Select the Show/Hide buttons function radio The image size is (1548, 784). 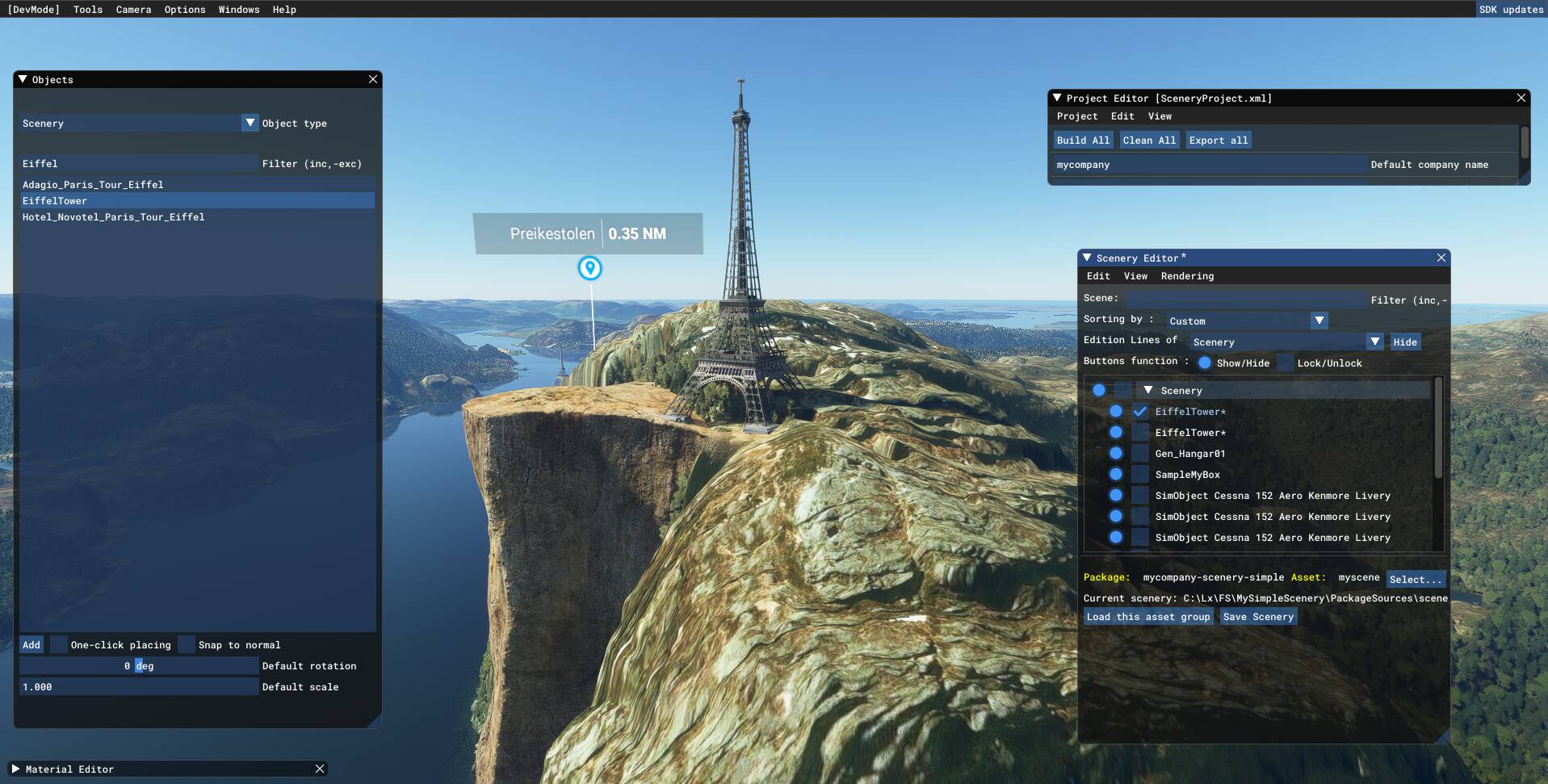coord(1204,363)
